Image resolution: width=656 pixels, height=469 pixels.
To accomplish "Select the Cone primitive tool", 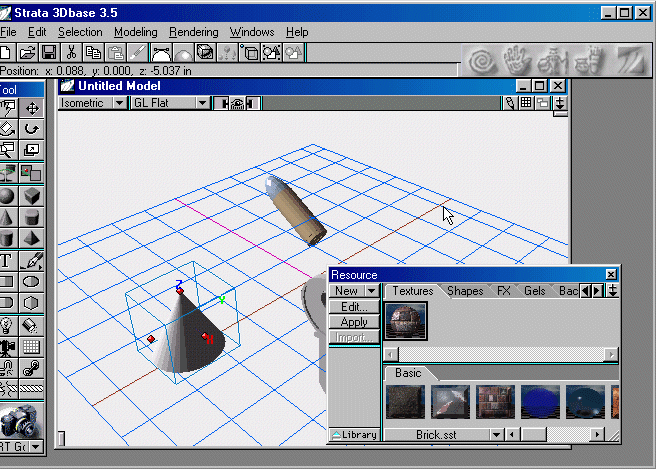I will [x=8, y=217].
